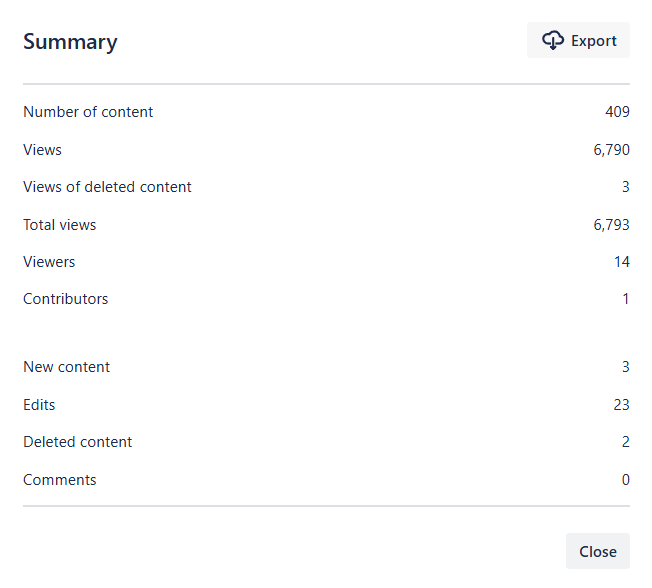Select the Views row label
Viewport: 652px width, 588px height.
click(42, 150)
